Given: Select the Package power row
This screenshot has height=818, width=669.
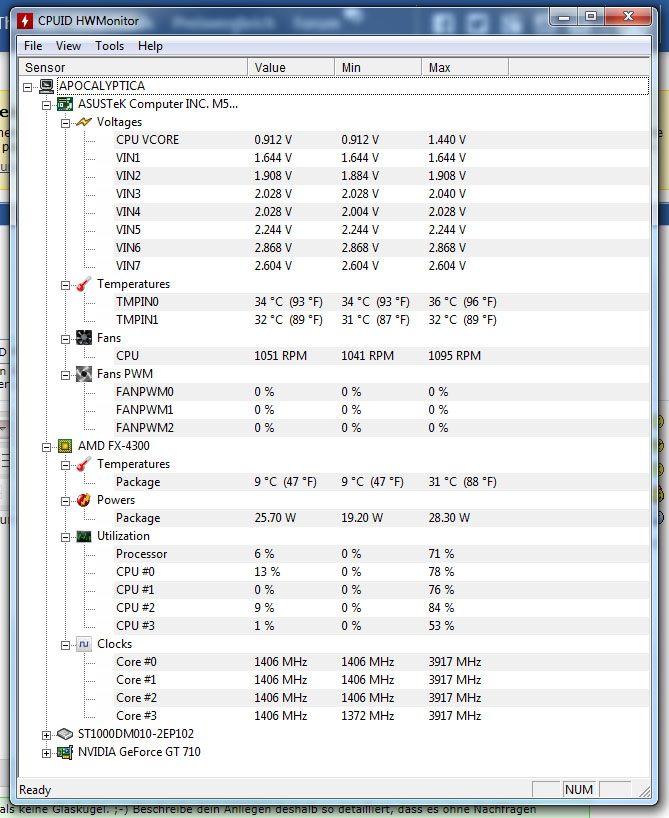Looking at the screenshot, I should coord(381,518).
